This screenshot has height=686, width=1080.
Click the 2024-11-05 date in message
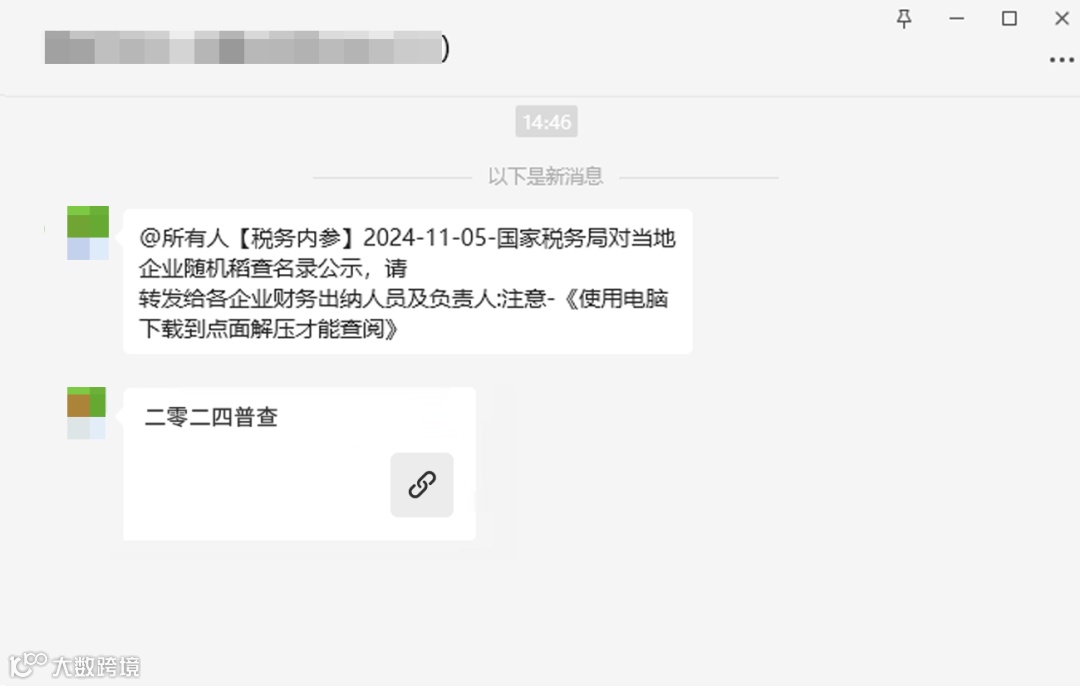(425, 238)
